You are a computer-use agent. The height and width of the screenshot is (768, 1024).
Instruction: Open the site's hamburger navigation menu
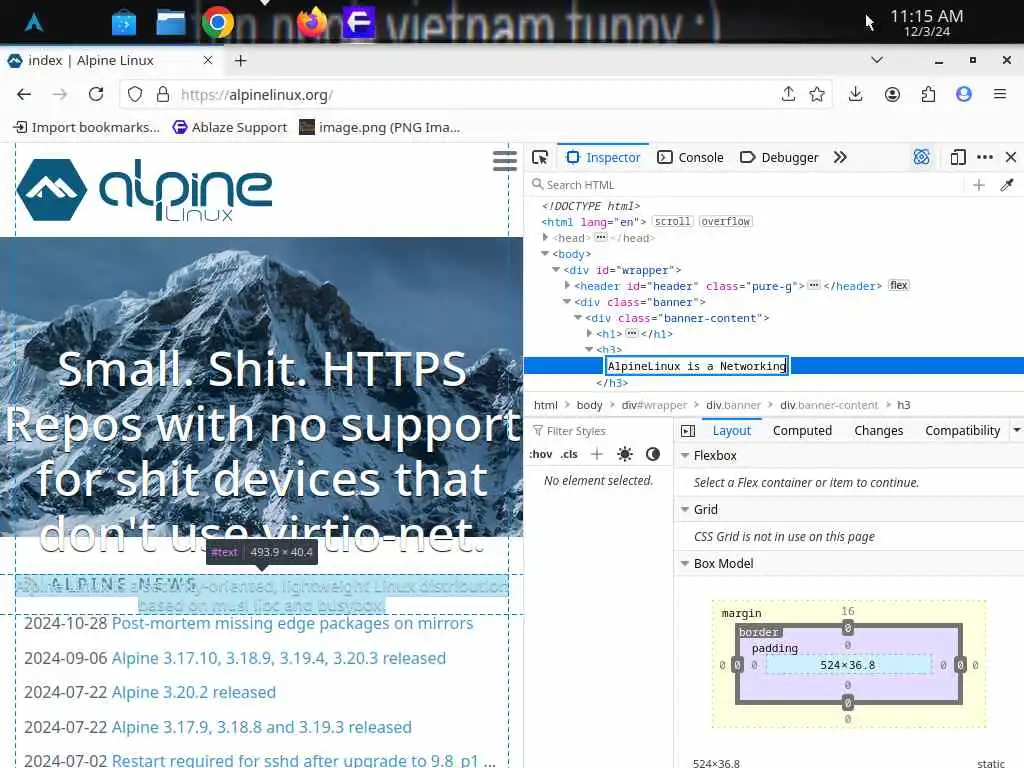pyautogui.click(x=505, y=160)
